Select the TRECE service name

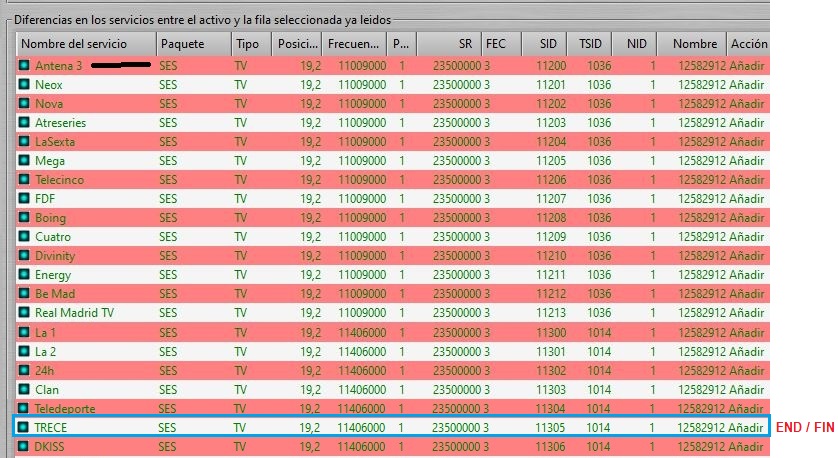pyautogui.click(x=51, y=428)
